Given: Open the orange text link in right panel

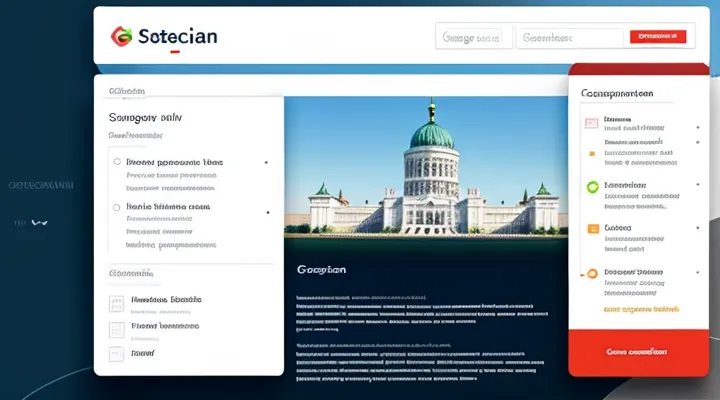Looking at the screenshot, I should coord(641,310).
